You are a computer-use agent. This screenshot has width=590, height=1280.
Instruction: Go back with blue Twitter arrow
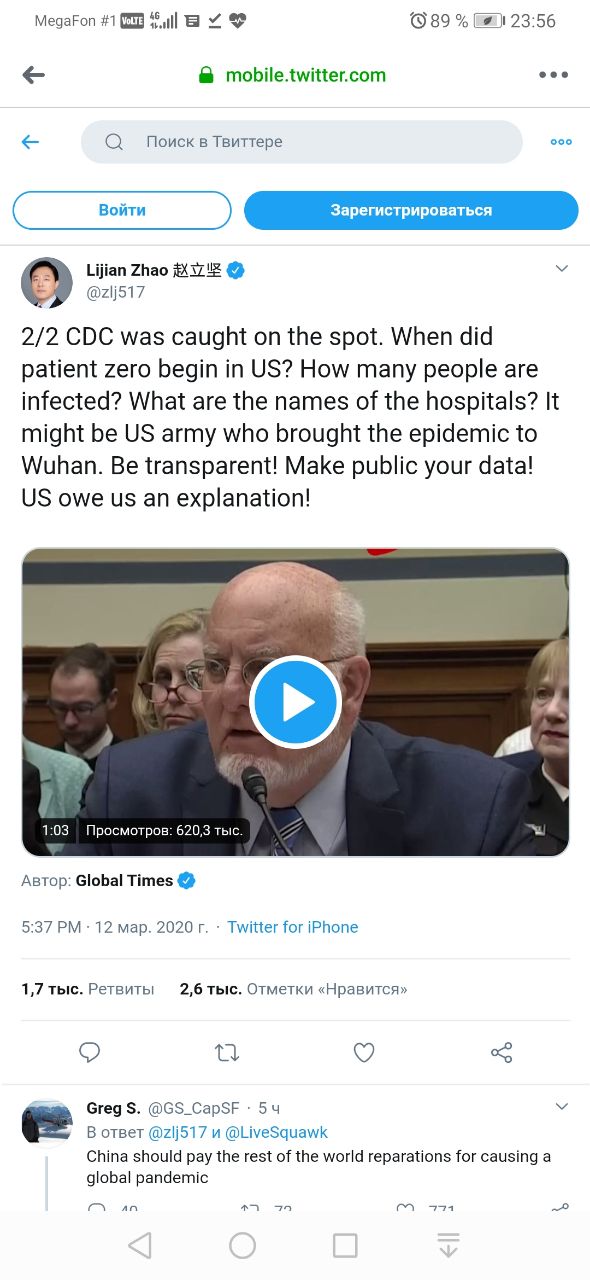click(x=30, y=142)
